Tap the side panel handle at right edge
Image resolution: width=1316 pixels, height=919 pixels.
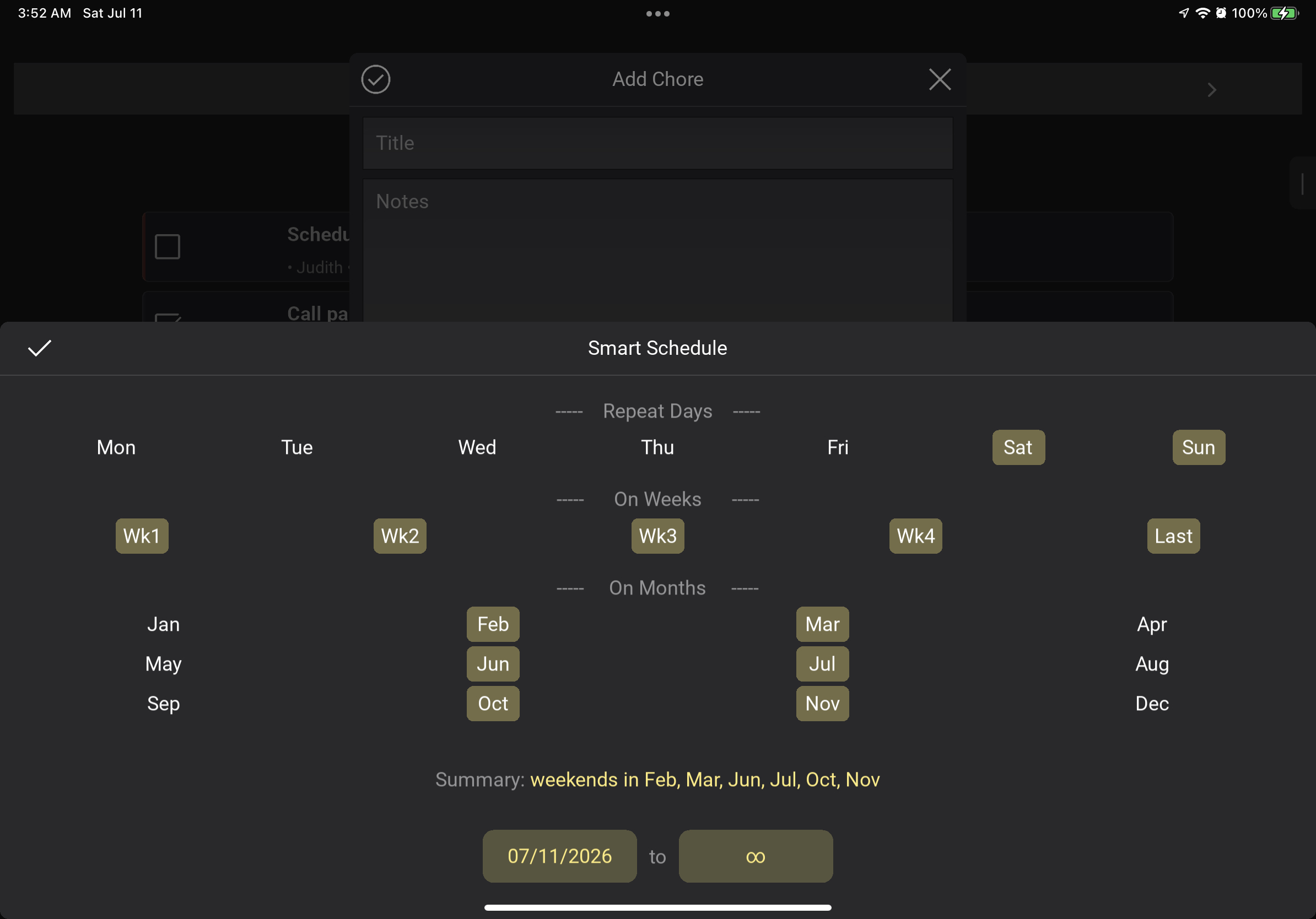pos(1302,183)
